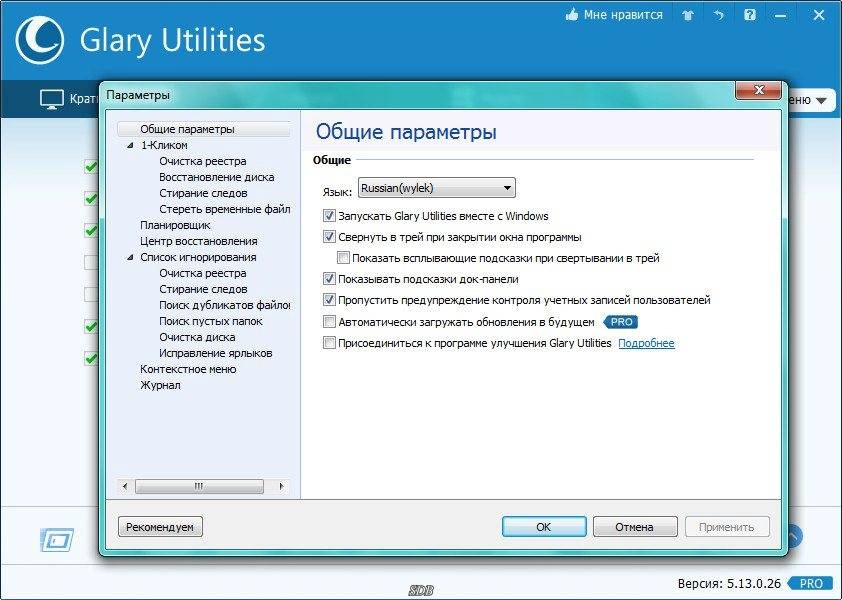Collapse the 'Список игнорирования' tree node
The height and width of the screenshot is (600, 842).
click(130, 257)
